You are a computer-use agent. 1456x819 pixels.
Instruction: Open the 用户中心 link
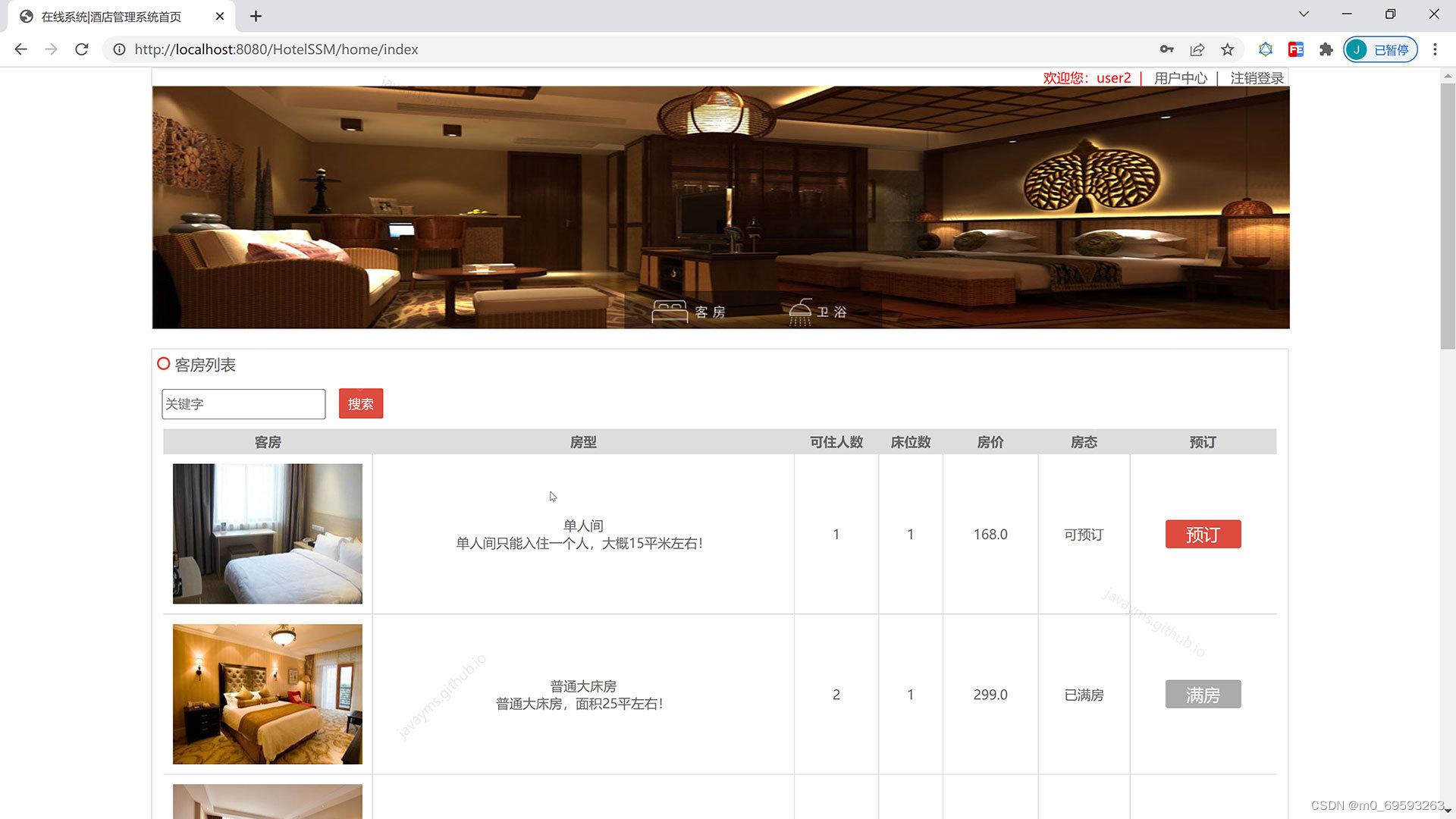(1181, 78)
